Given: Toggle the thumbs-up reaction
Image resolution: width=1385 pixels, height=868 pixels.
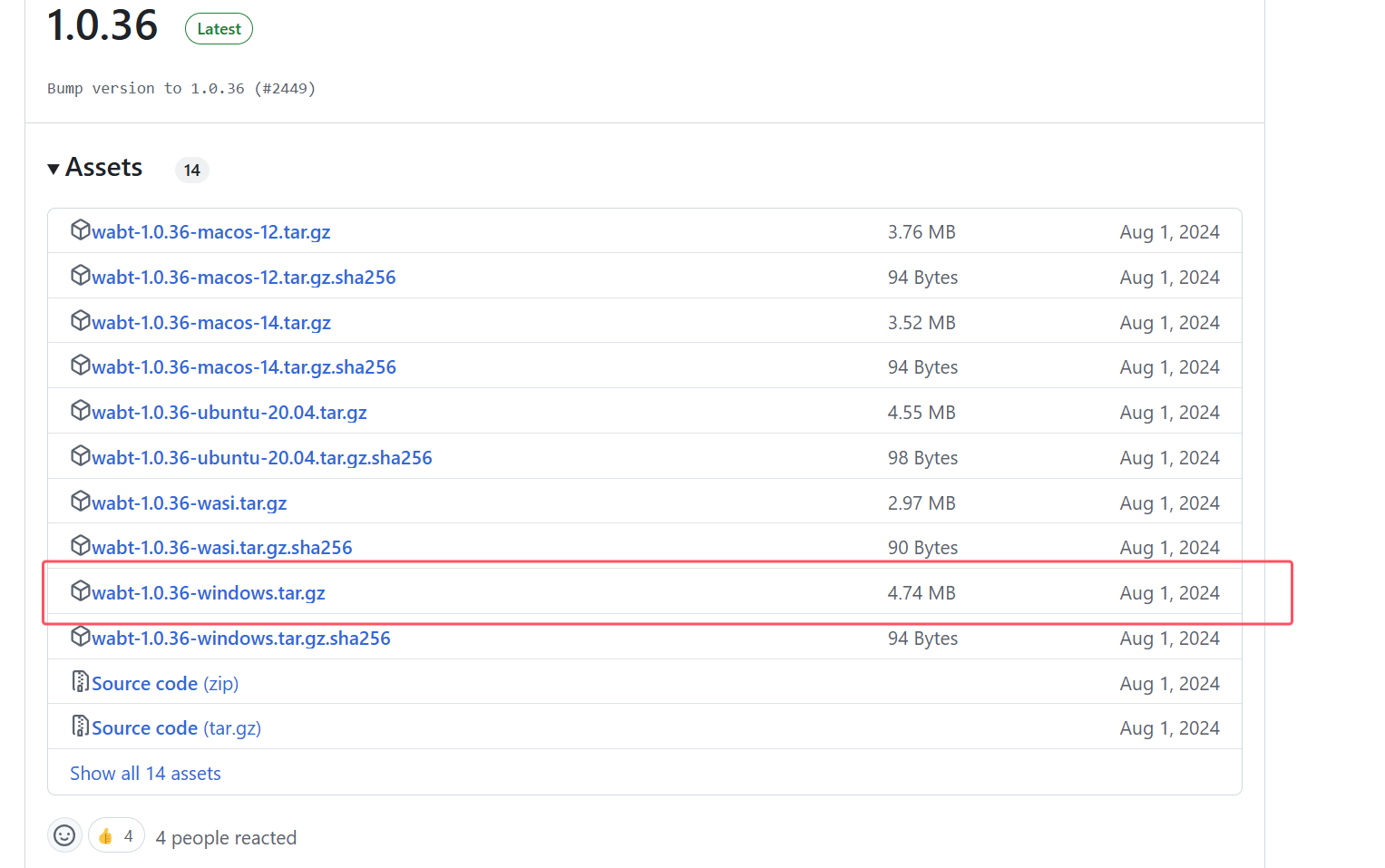Looking at the screenshot, I should click(x=116, y=835).
